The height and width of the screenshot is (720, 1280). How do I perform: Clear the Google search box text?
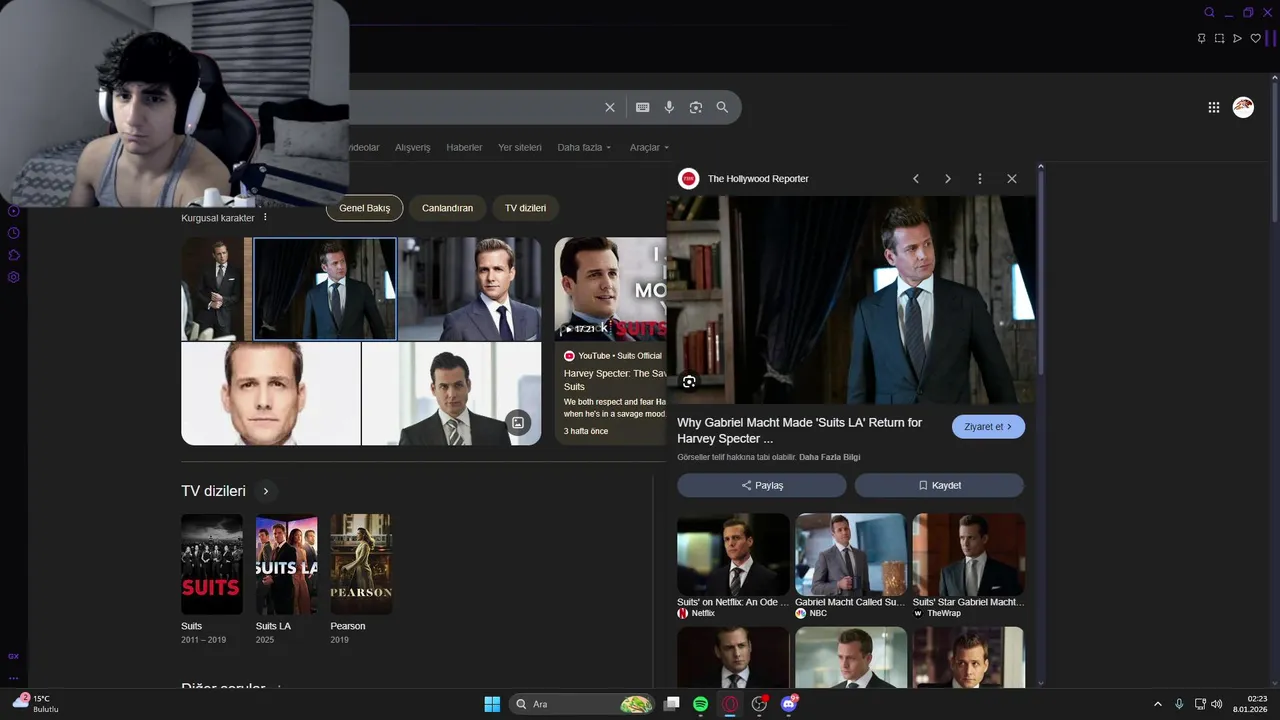click(610, 107)
